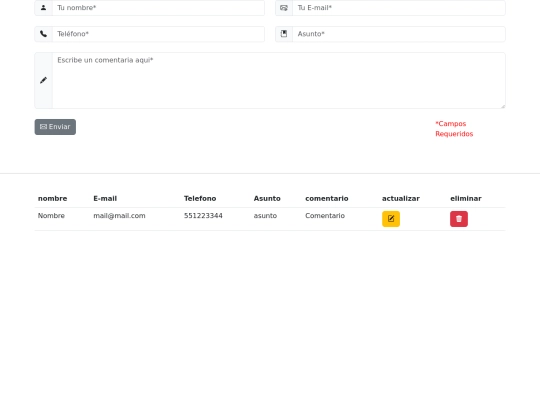Select the Comentario cell in table row

325,216
